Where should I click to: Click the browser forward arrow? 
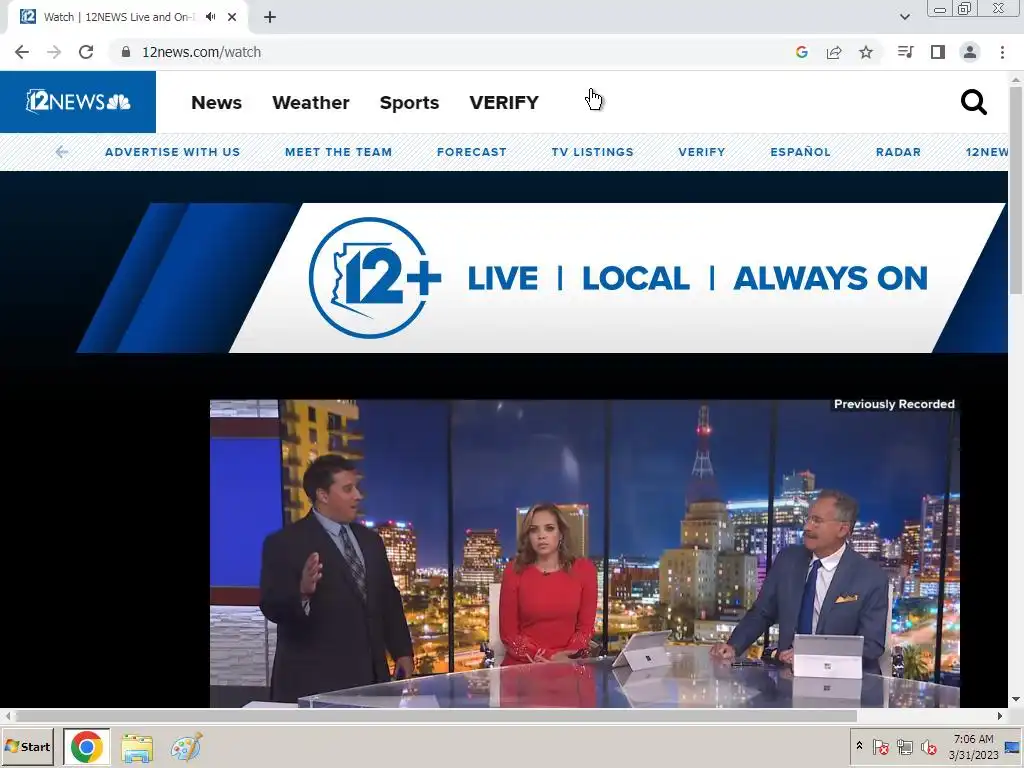click(x=54, y=52)
